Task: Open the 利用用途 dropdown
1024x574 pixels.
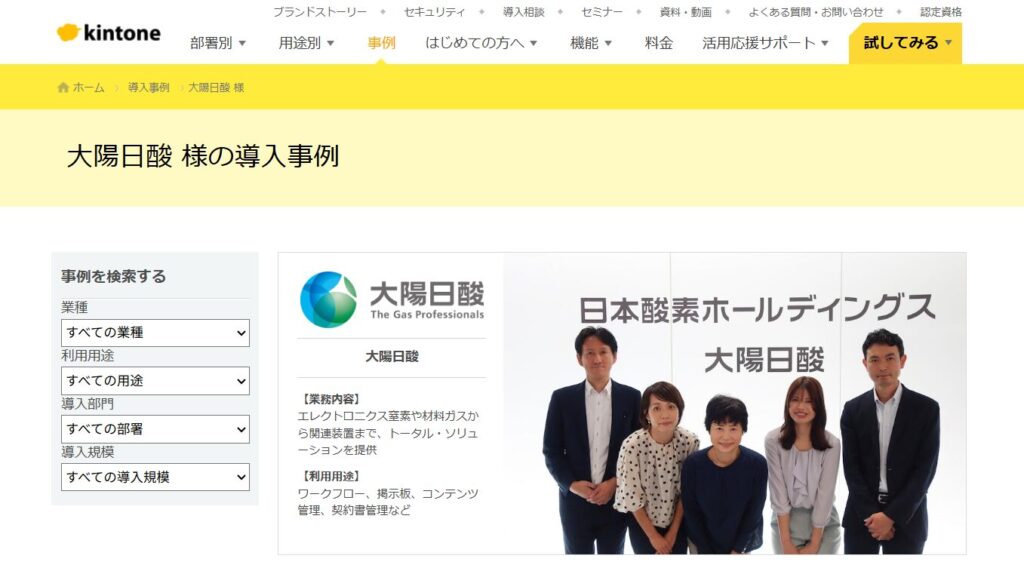Action: click(155, 381)
